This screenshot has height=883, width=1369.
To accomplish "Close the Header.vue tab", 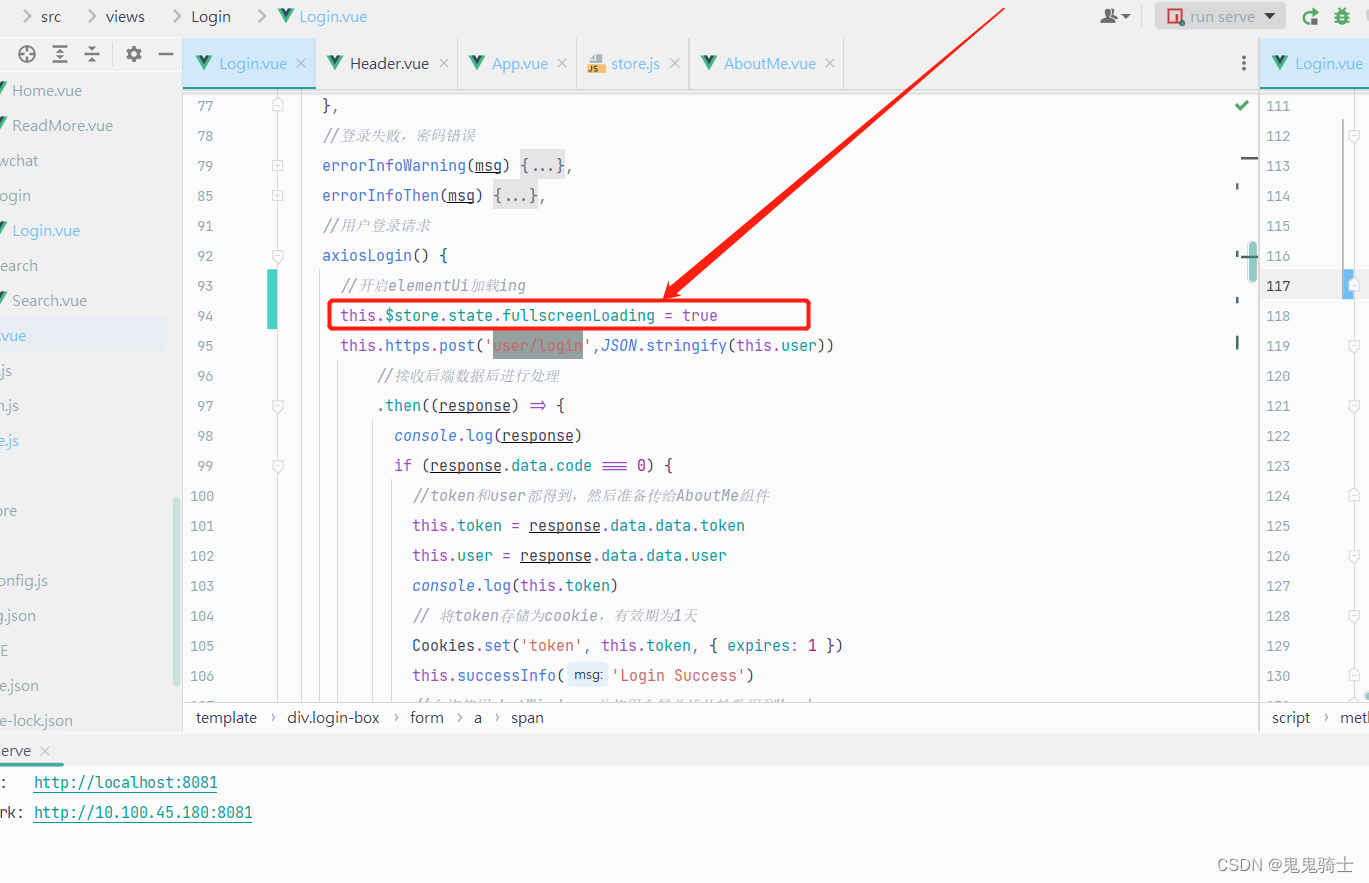I will [443, 63].
